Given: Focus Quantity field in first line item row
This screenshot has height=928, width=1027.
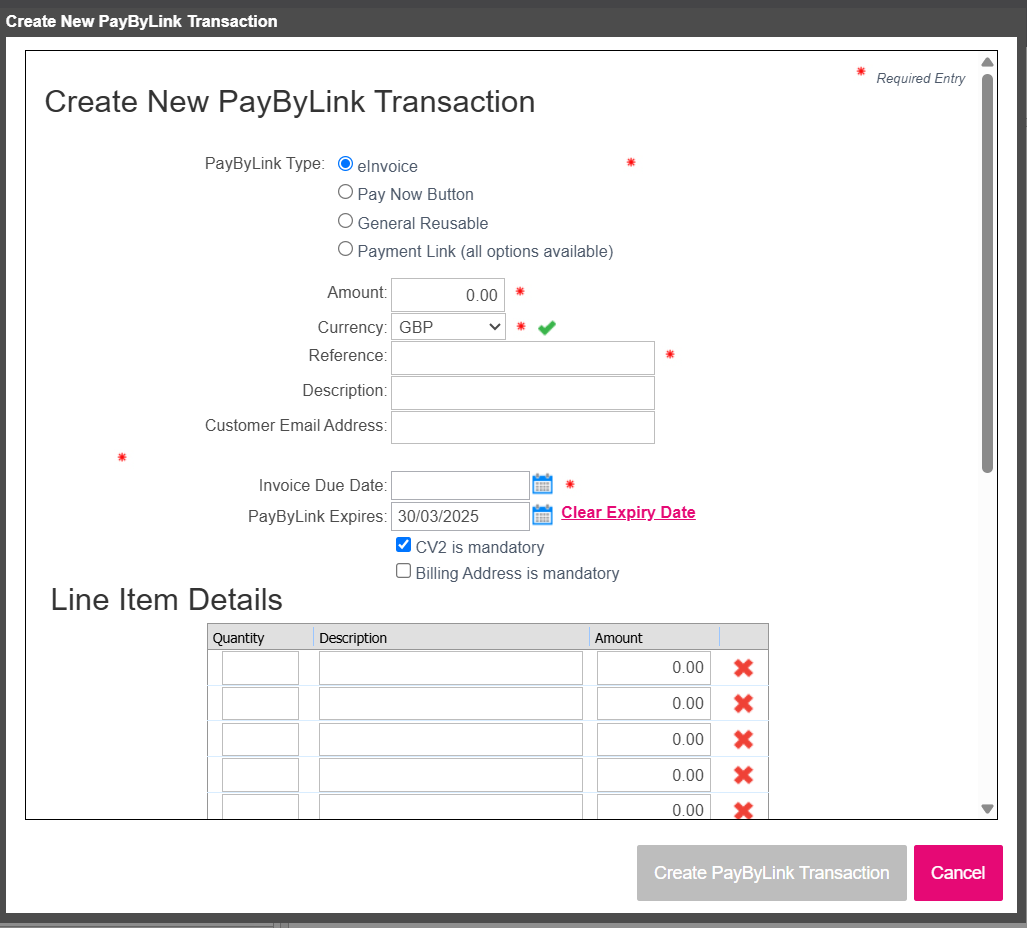Looking at the screenshot, I should tap(260, 668).
